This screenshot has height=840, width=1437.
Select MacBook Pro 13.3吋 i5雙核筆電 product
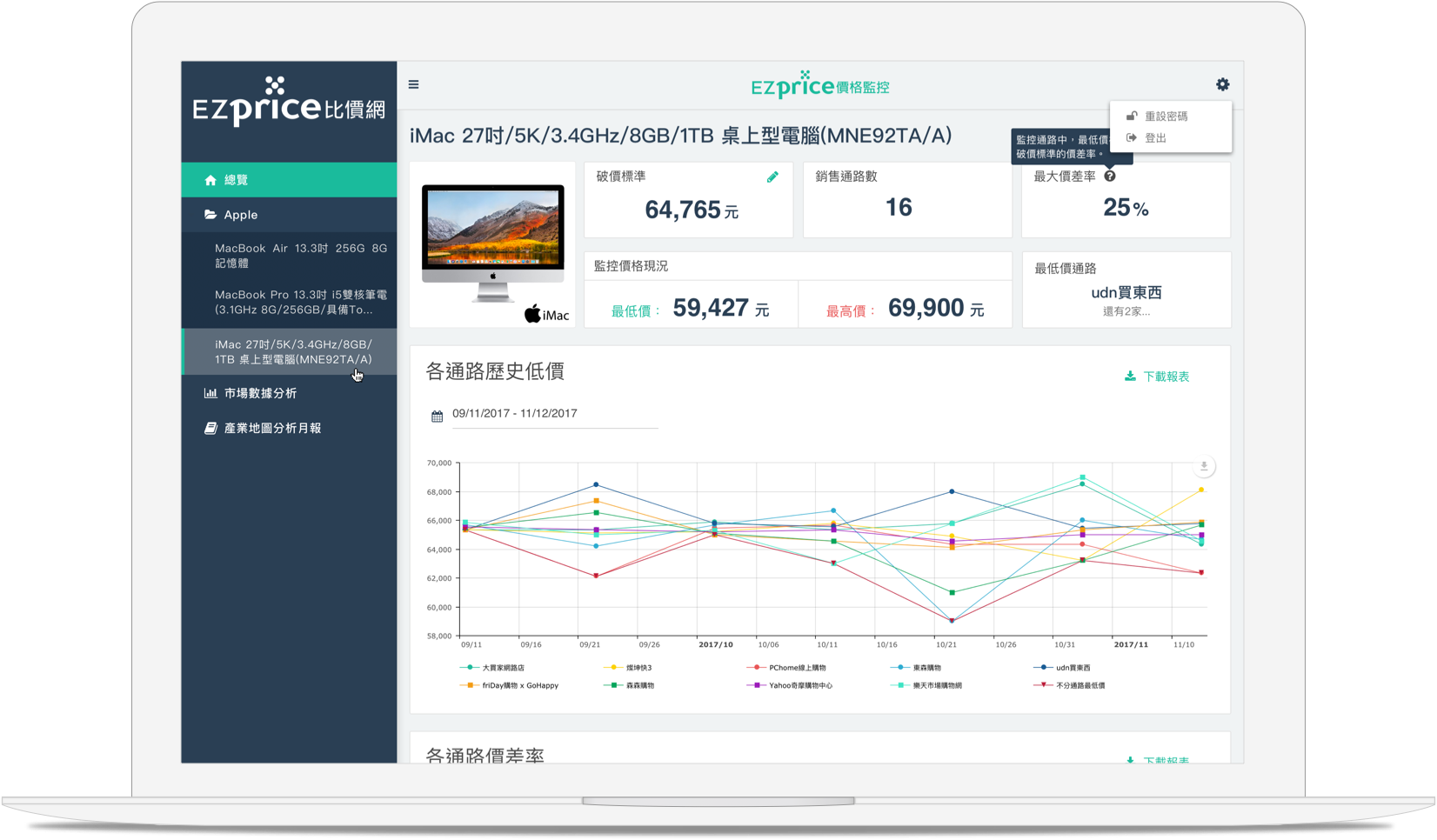tap(301, 303)
